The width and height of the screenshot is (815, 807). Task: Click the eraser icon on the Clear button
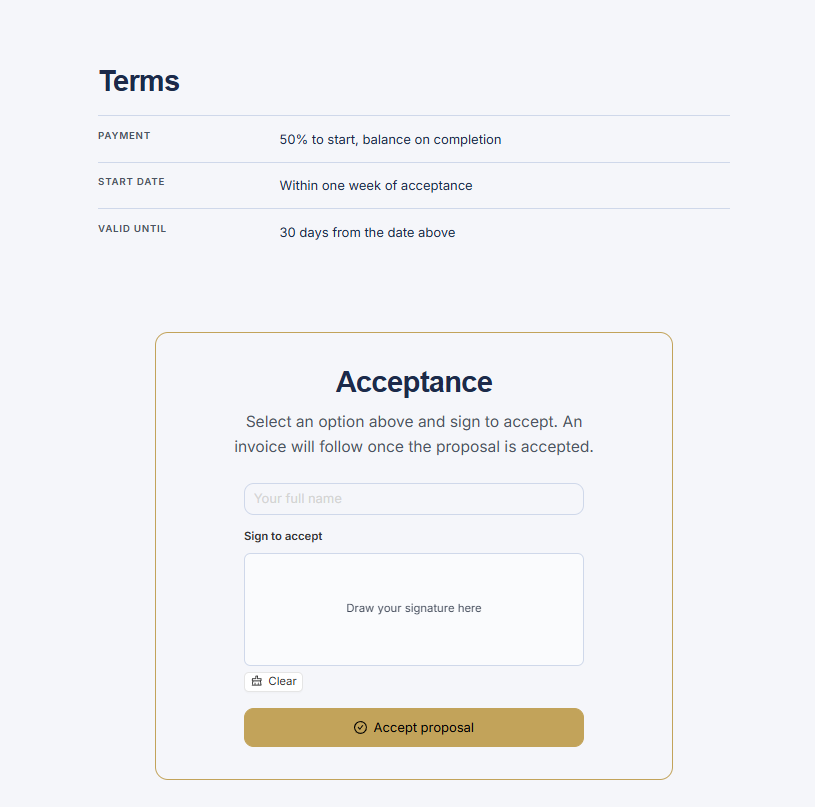pos(257,681)
